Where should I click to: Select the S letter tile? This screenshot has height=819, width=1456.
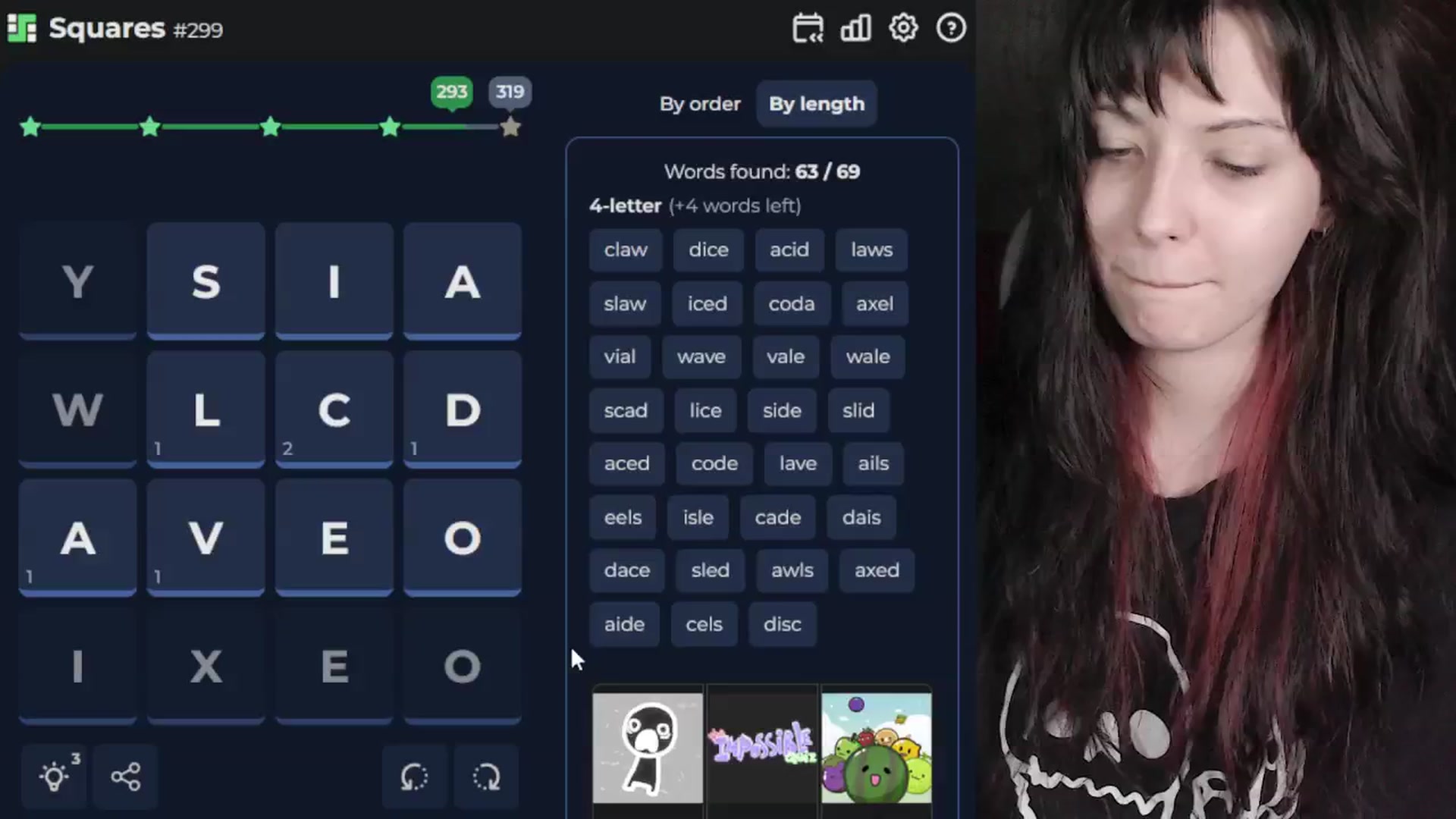click(206, 281)
